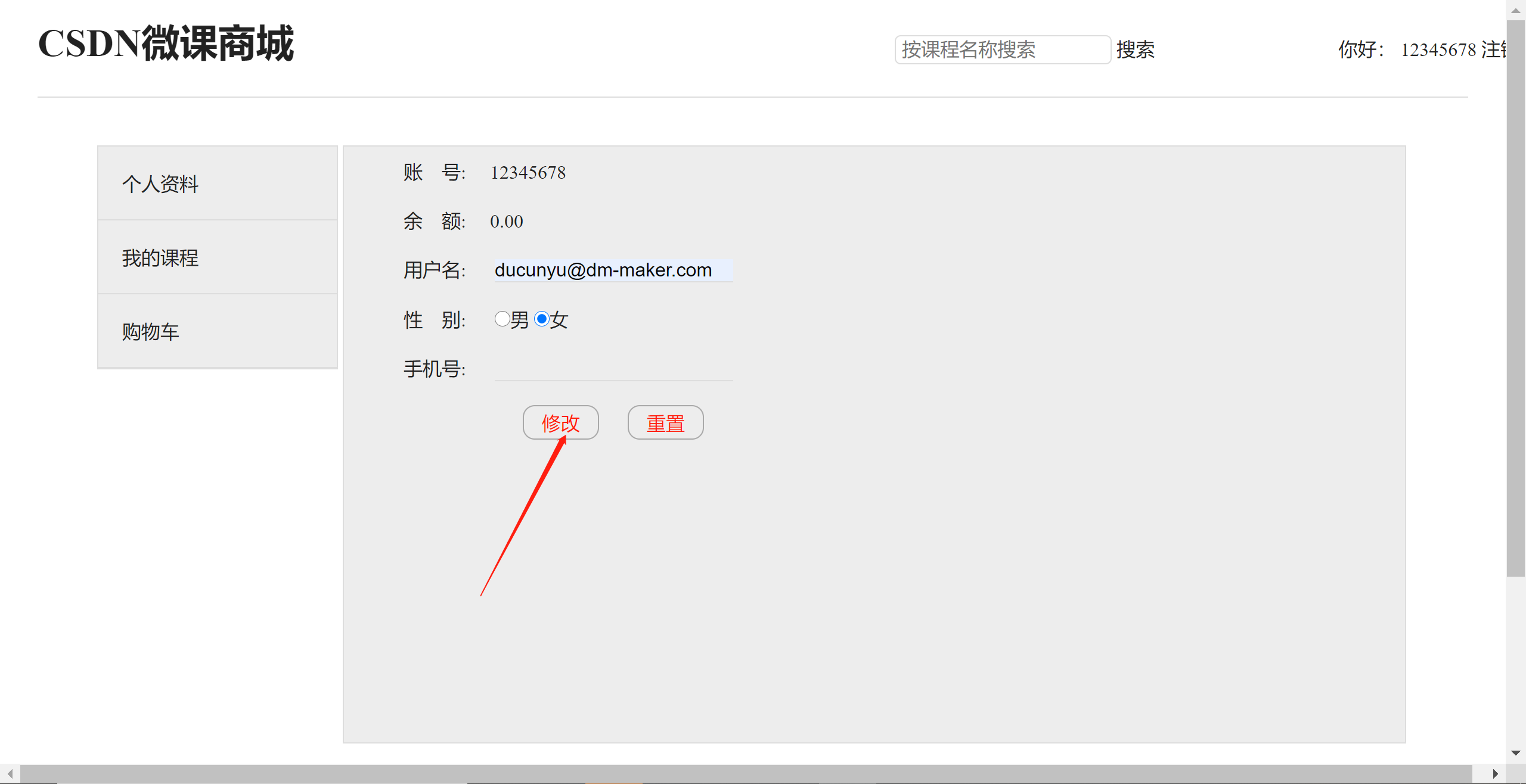Click the account number 12345678 on the profile
1526x784 pixels.
pyautogui.click(x=527, y=172)
